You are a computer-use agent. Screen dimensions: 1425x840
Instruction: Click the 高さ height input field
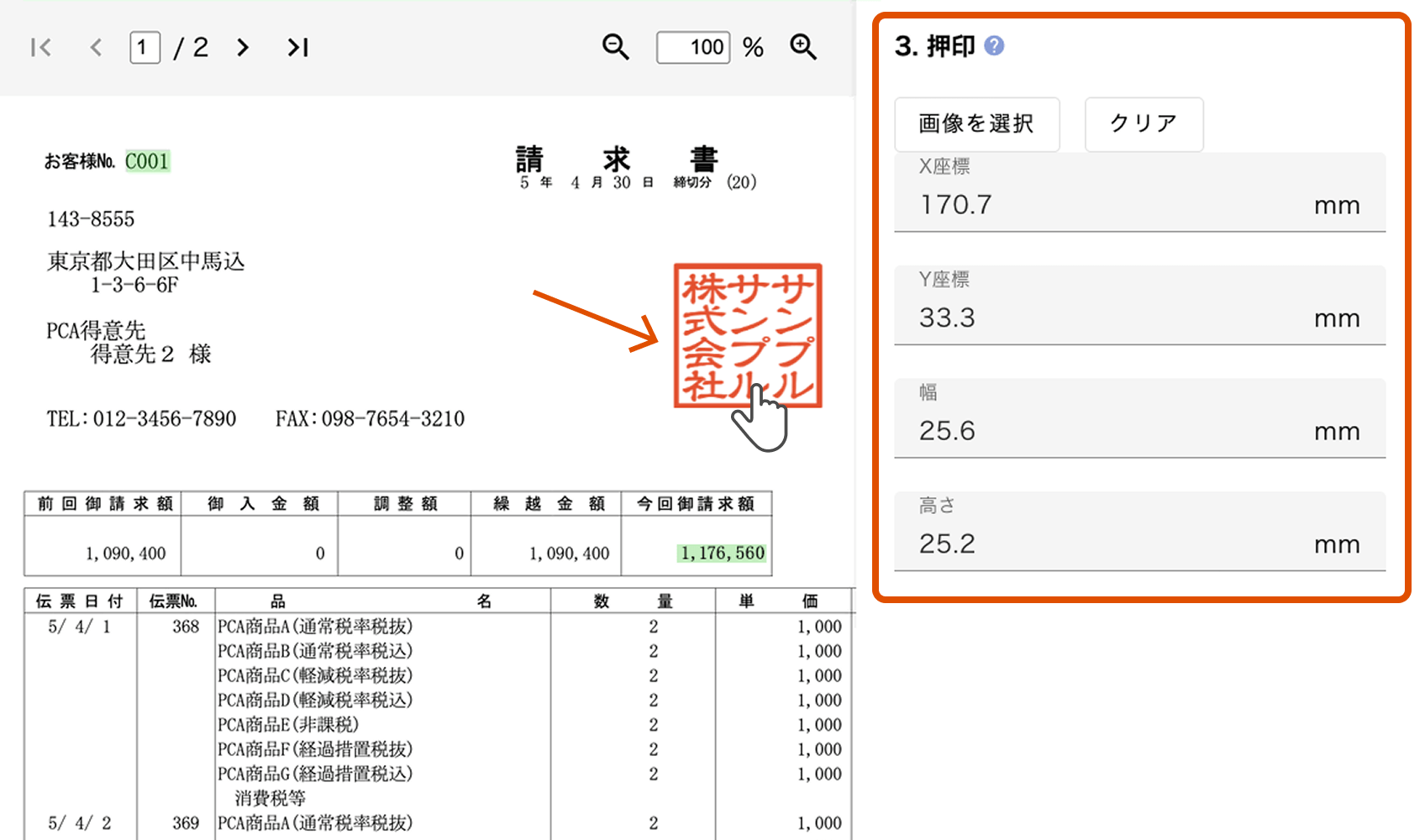point(1109,544)
